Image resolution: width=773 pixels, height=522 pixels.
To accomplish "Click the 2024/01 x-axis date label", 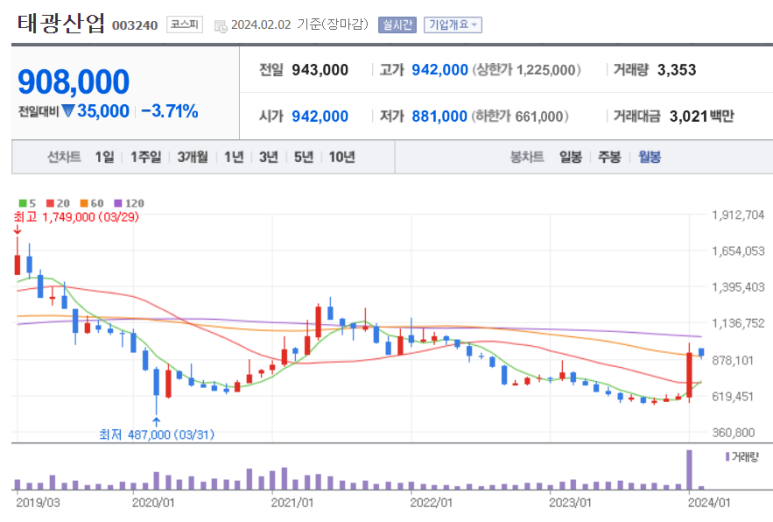I will point(709,503).
